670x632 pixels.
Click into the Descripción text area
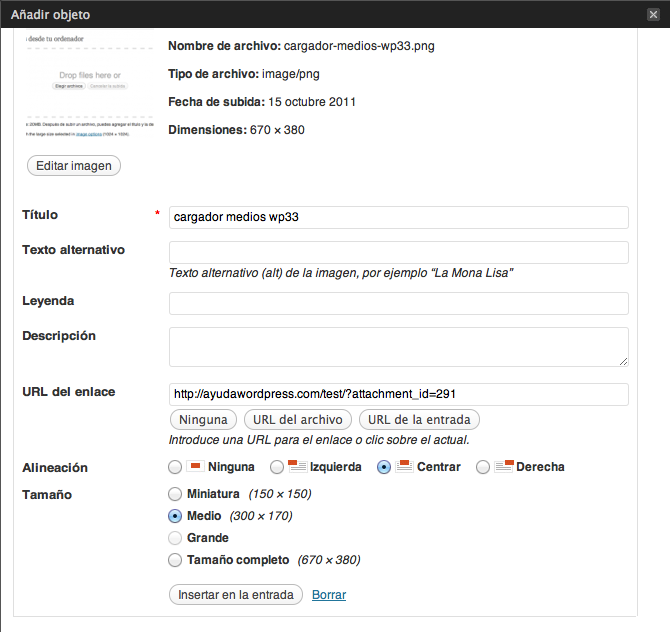(x=398, y=347)
